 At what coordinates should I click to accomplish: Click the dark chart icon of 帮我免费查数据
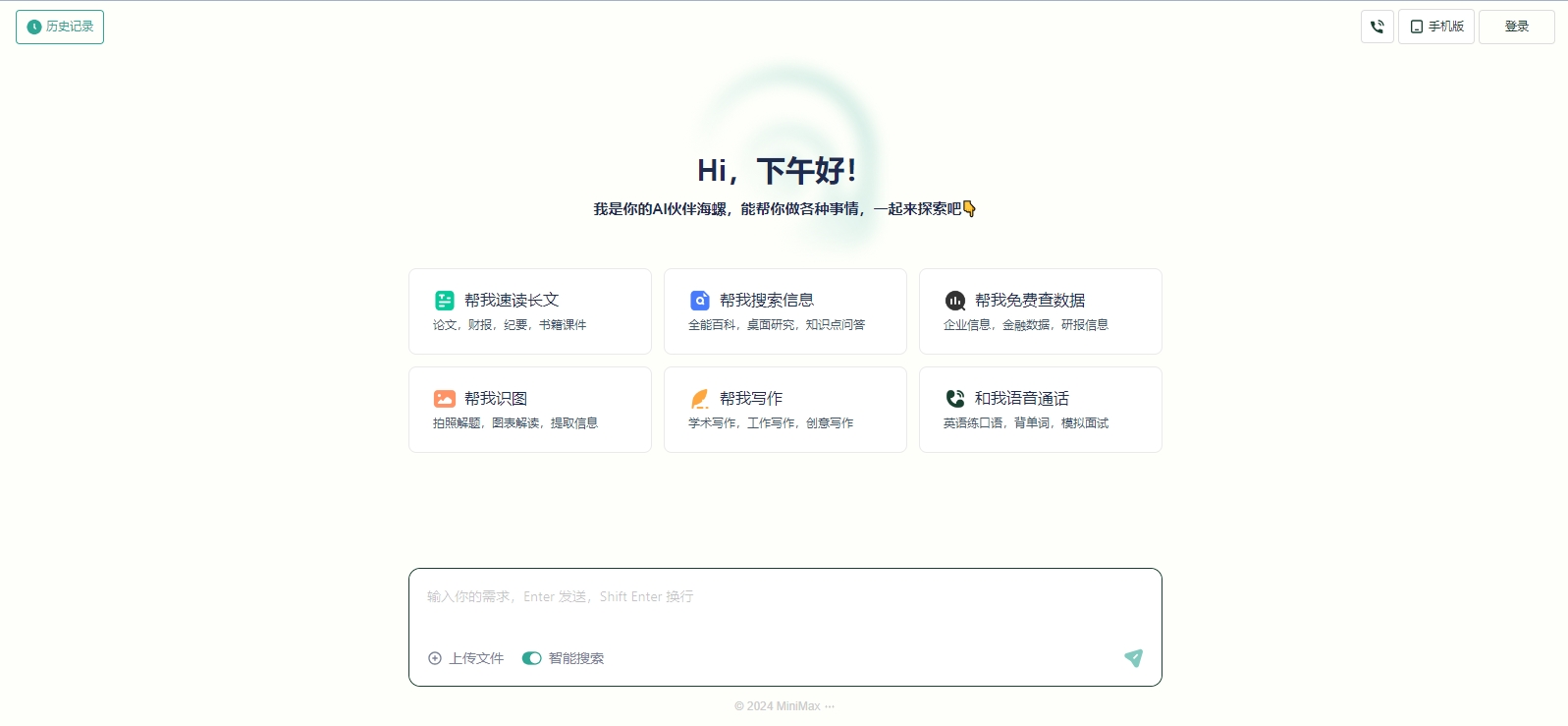[x=955, y=301]
